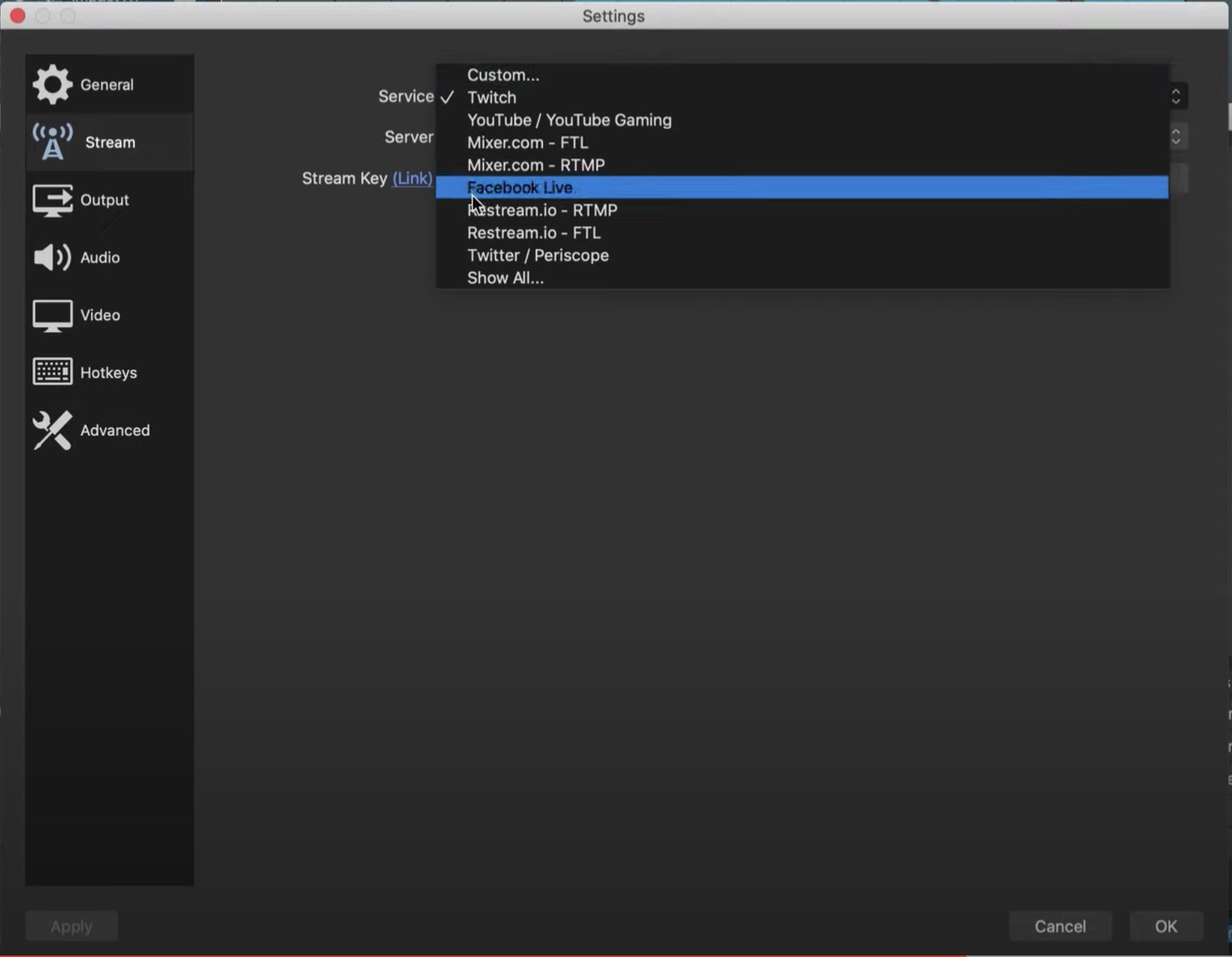
Task: Select Twitch in the service list
Action: tap(802, 97)
